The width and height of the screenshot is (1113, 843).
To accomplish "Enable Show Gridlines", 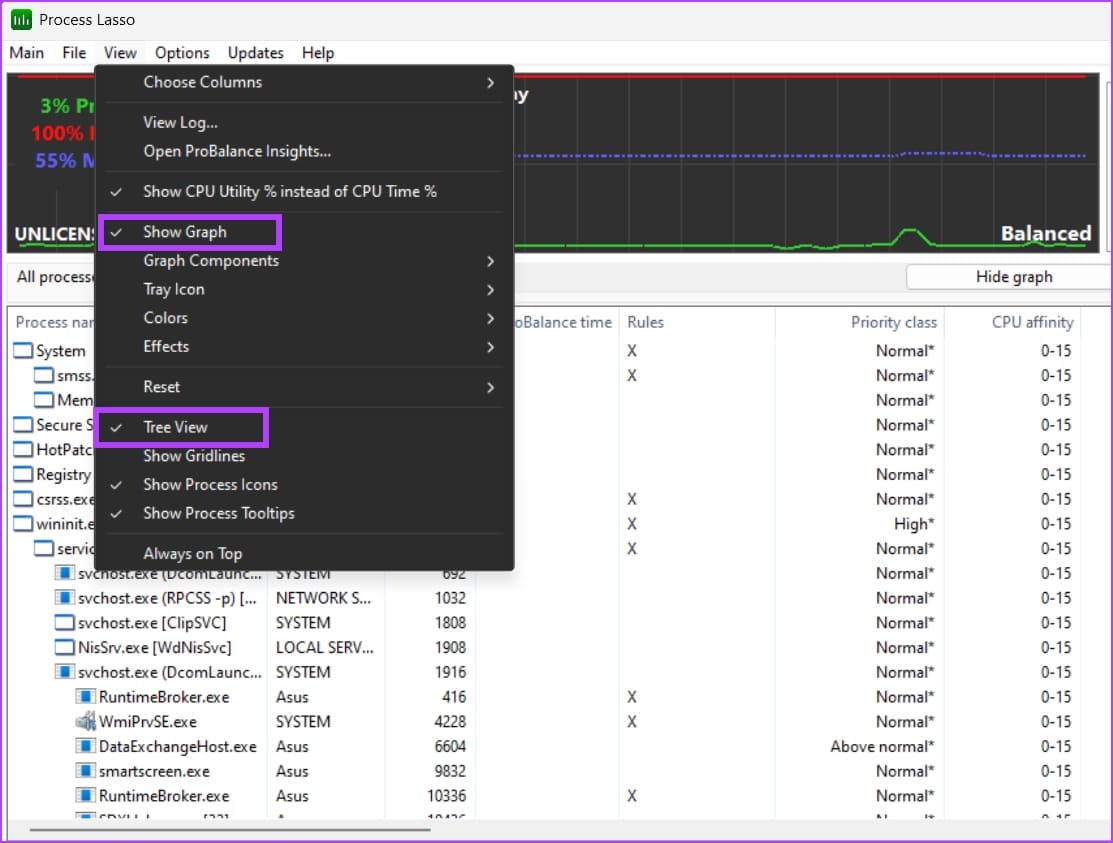I will pos(304,456).
